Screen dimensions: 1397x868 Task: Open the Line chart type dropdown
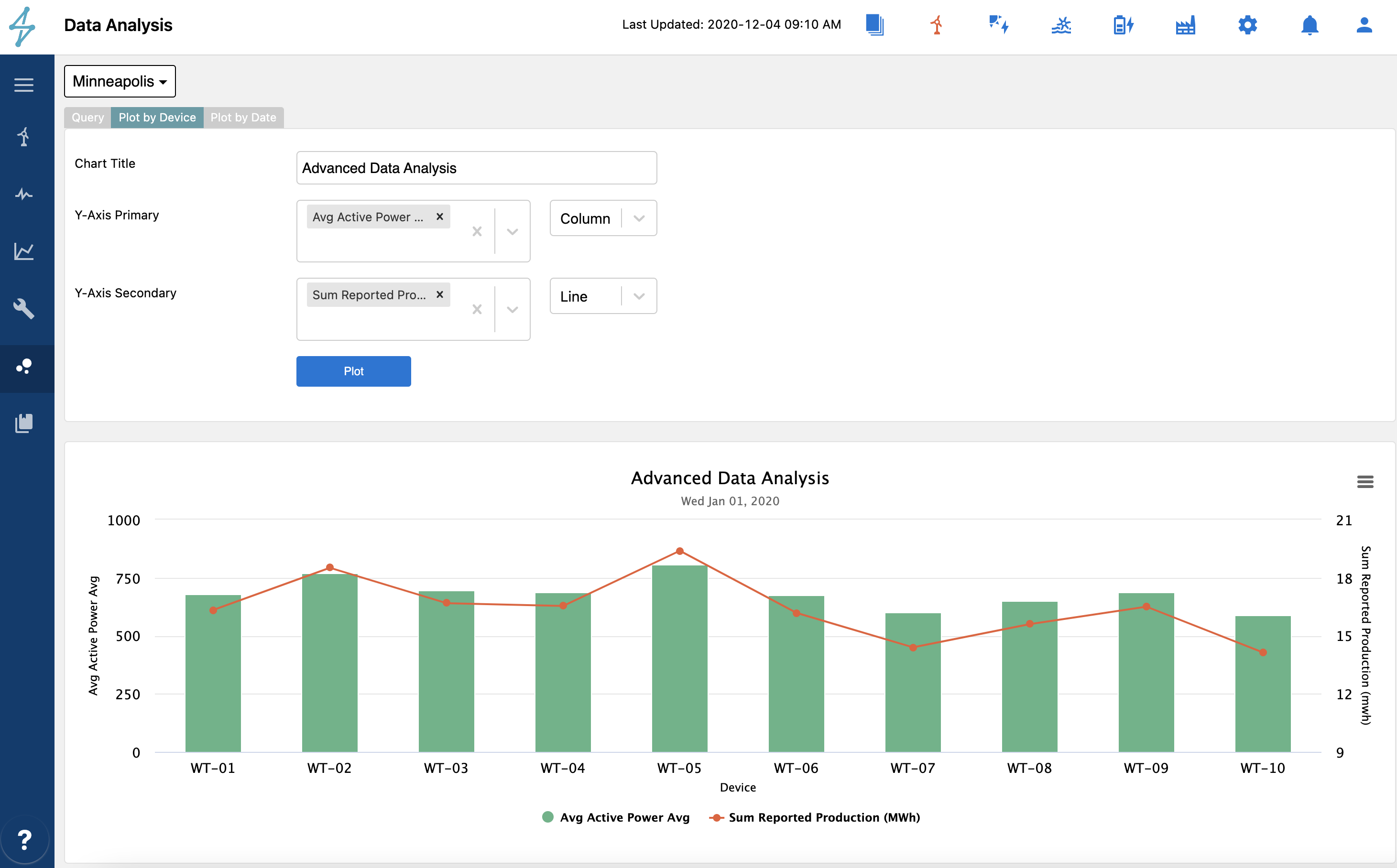click(x=603, y=296)
